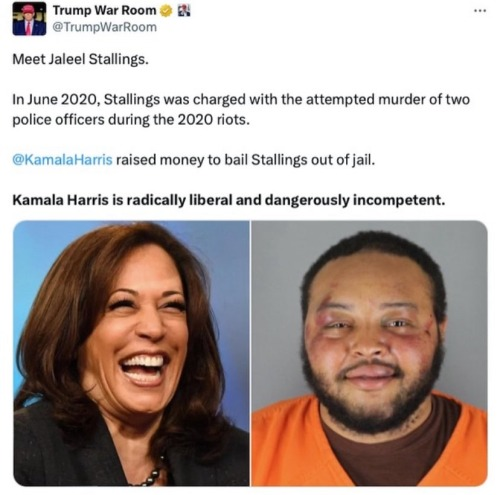Click the red hat in the profile avatar
Viewport: 500px width, 495px height.
[x=29, y=10]
